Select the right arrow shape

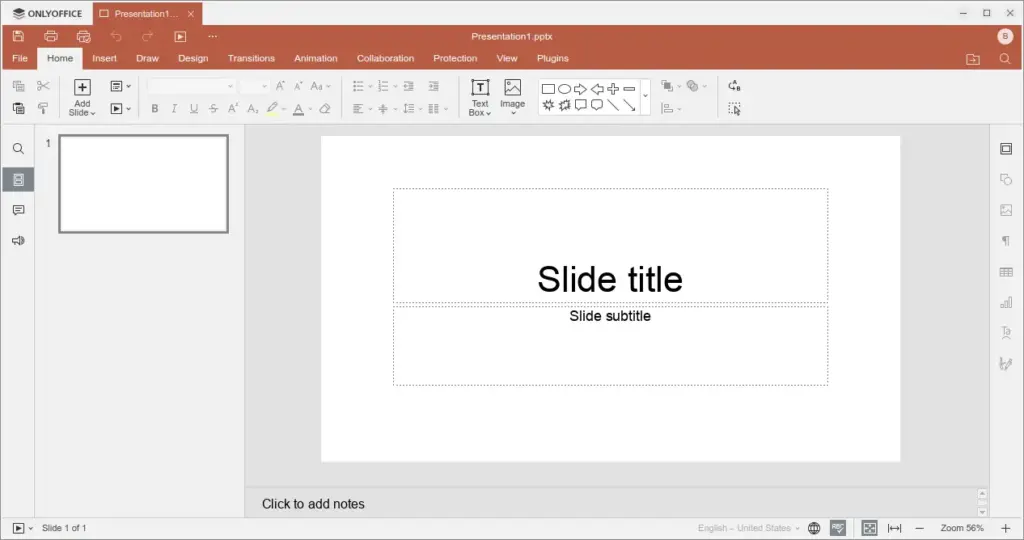pos(581,89)
